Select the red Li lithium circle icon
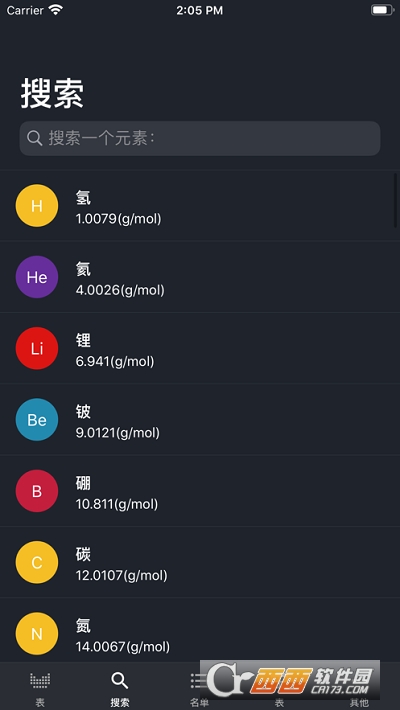The image size is (400, 710). click(x=37, y=348)
